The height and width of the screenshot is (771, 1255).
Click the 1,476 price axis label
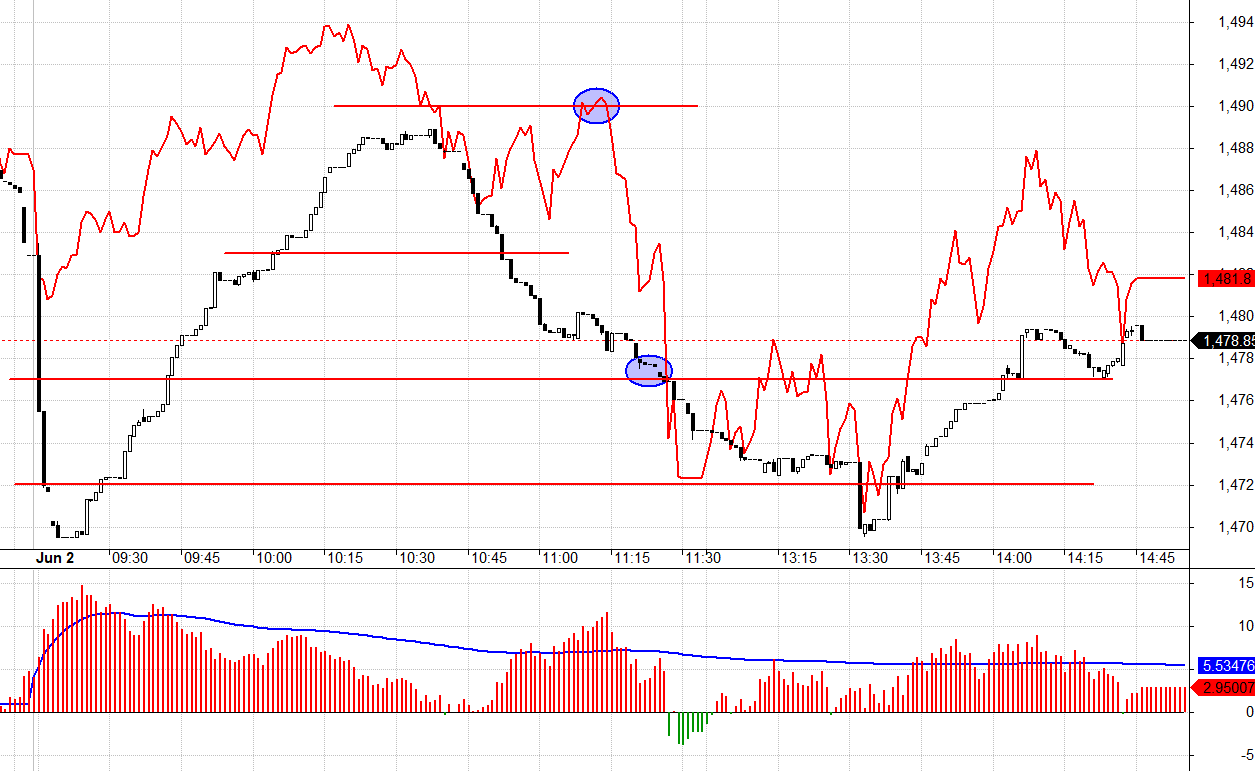pos(1236,400)
